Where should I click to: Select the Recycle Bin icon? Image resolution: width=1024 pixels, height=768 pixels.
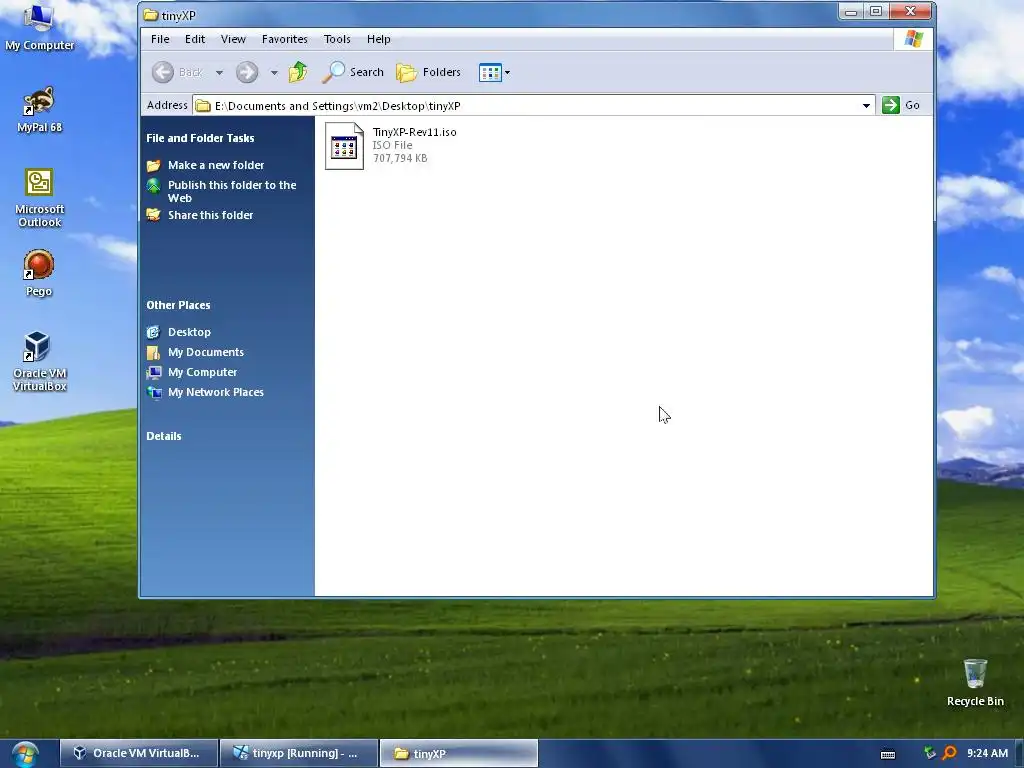coord(975,682)
